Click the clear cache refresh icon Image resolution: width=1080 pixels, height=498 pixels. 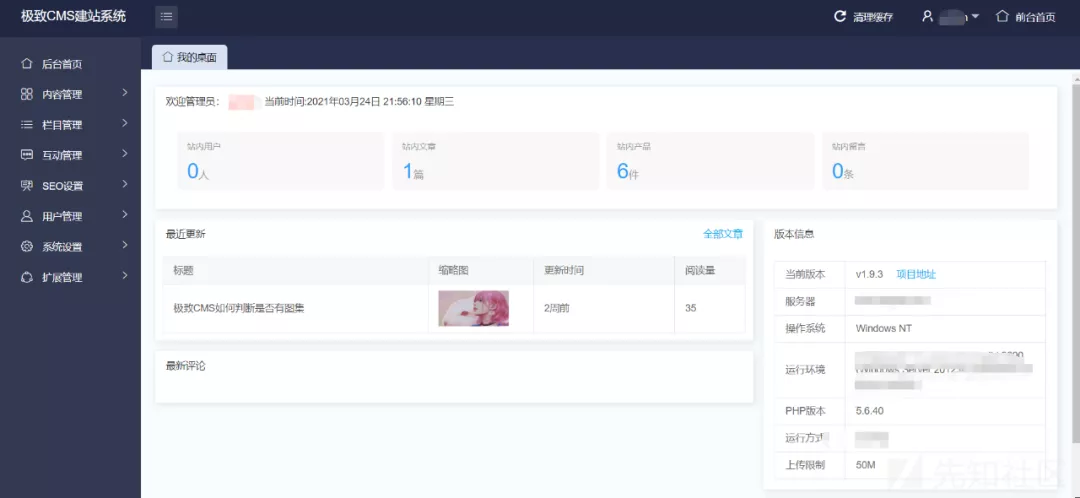click(x=840, y=17)
